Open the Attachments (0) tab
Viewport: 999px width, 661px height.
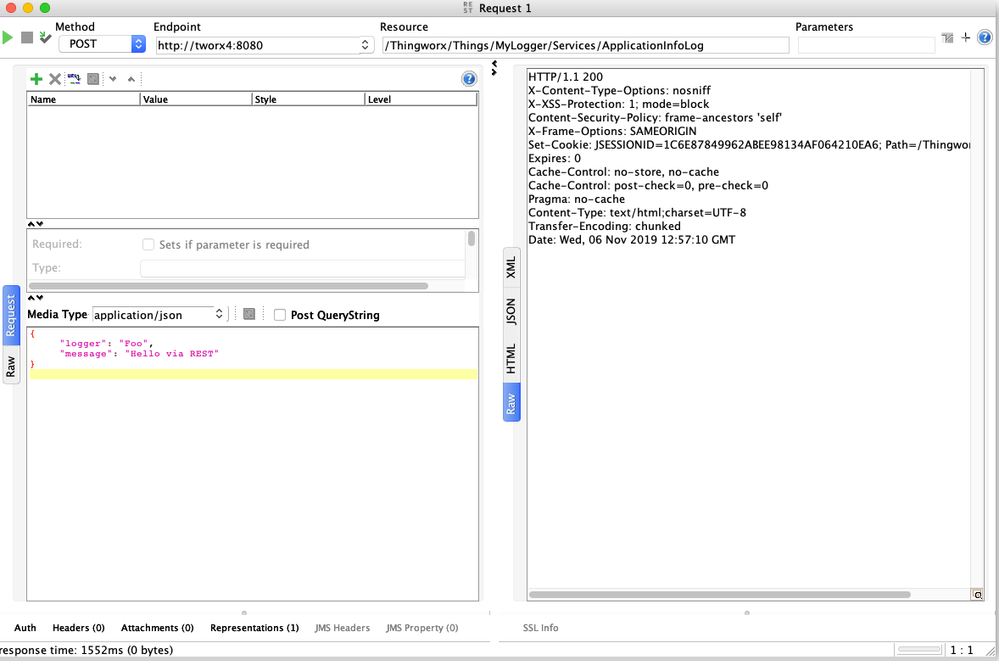click(x=157, y=628)
